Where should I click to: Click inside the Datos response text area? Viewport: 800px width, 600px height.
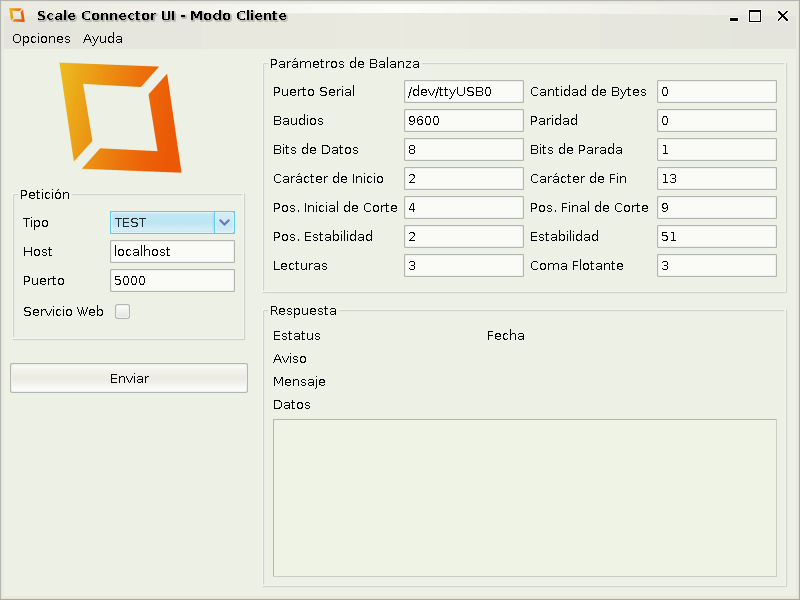pyautogui.click(x=524, y=497)
